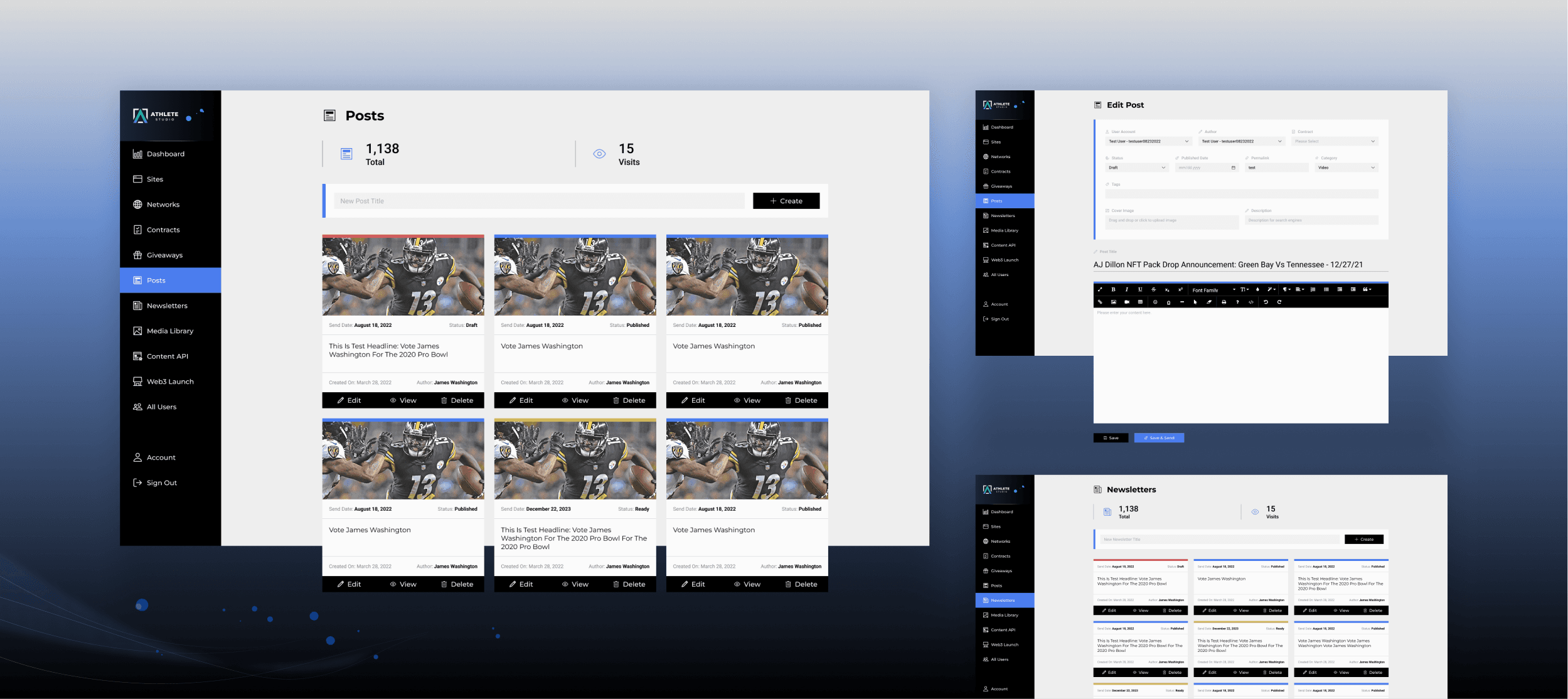The image size is (1568, 699).
Task: Click the insert video icon in editor
Action: tap(1127, 302)
